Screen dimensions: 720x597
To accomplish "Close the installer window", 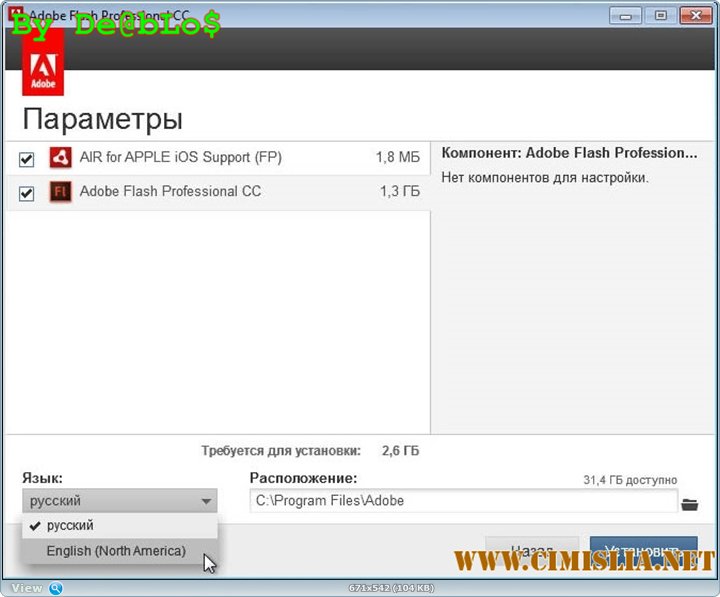I will coord(695,14).
